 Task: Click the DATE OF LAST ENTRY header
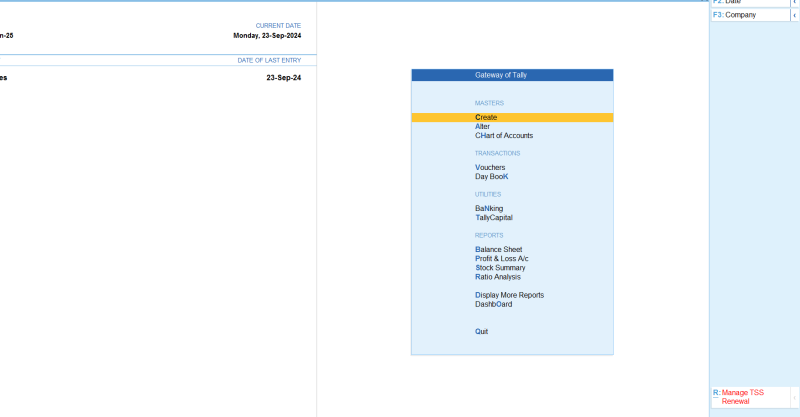(x=269, y=60)
